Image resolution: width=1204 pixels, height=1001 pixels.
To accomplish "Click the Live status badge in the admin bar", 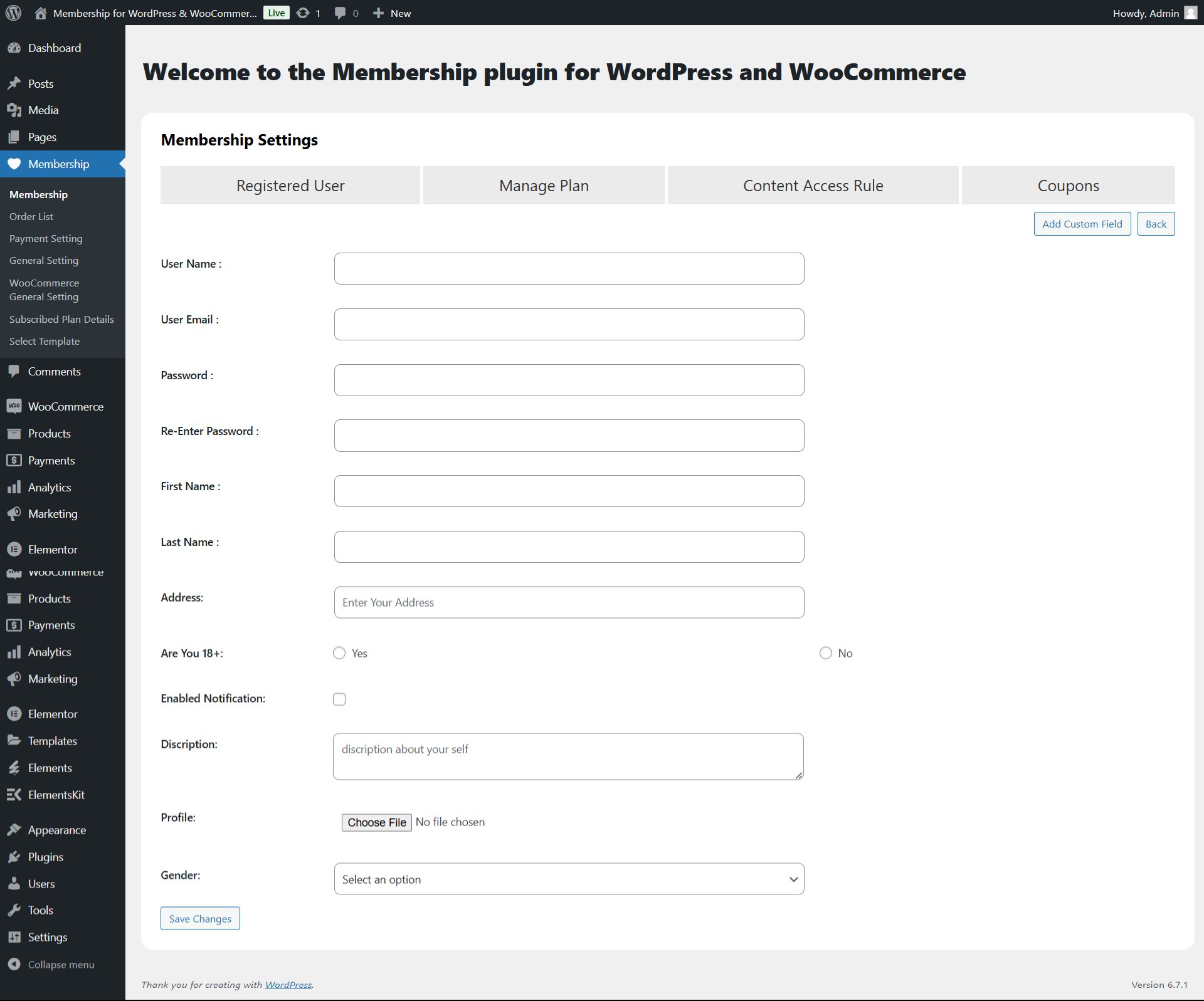I will point(276,13).
